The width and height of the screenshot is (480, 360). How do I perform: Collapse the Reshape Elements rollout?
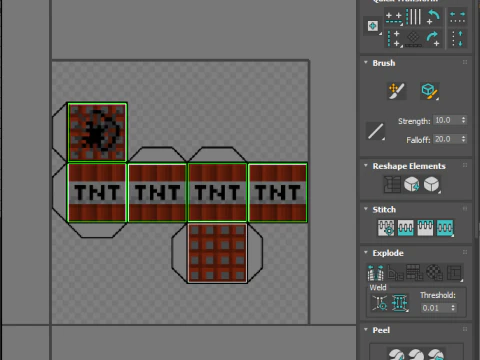366,165
